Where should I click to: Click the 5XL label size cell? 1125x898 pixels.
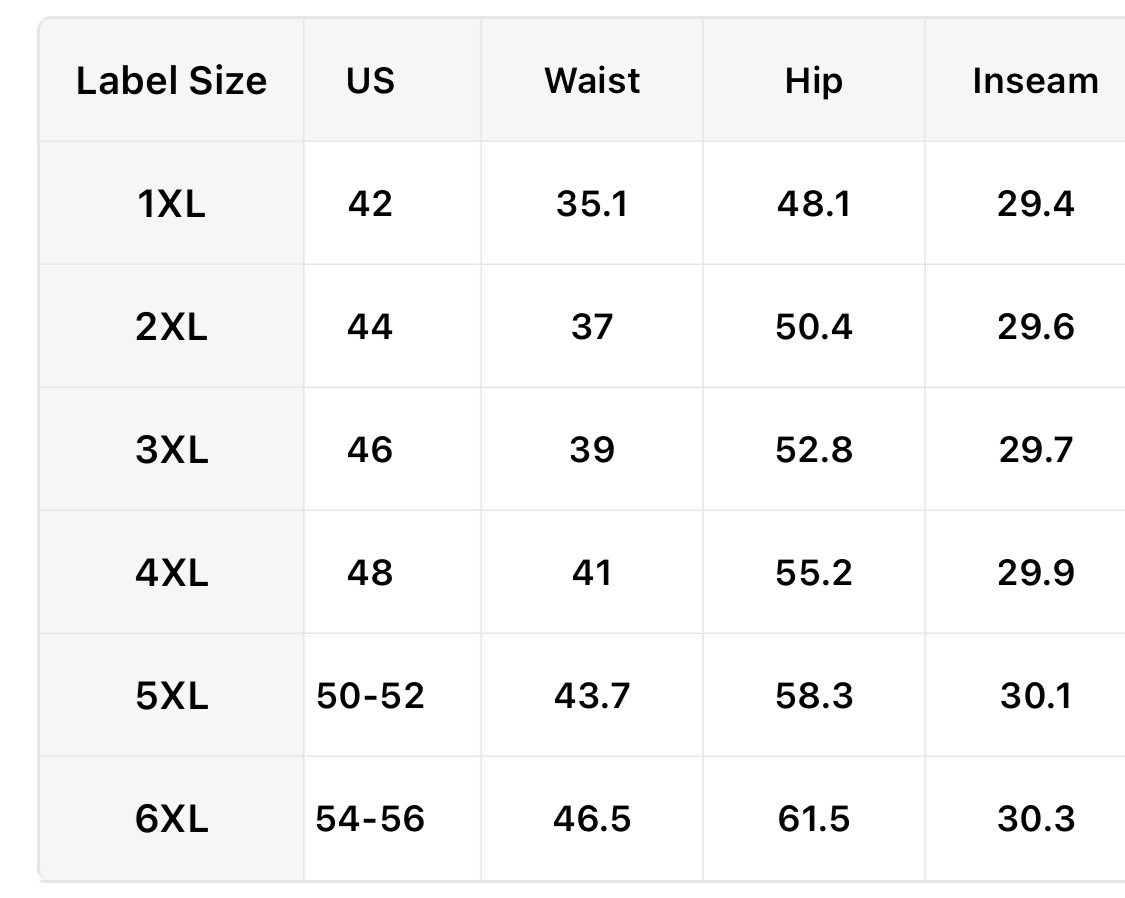171,696
